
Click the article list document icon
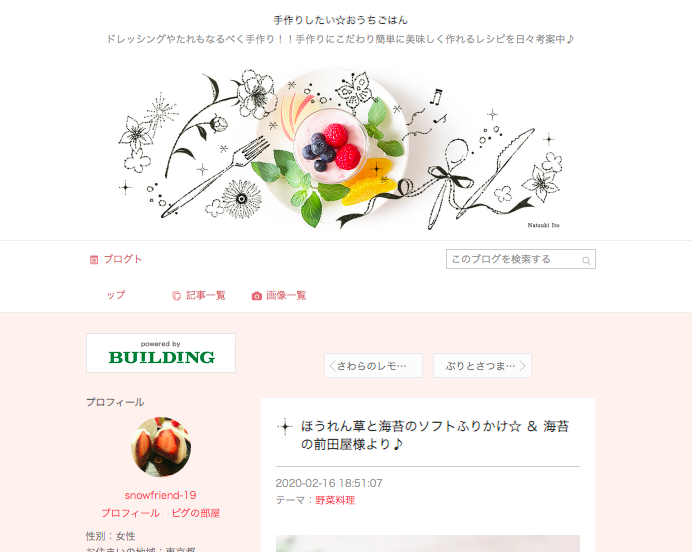click(177, 296)
